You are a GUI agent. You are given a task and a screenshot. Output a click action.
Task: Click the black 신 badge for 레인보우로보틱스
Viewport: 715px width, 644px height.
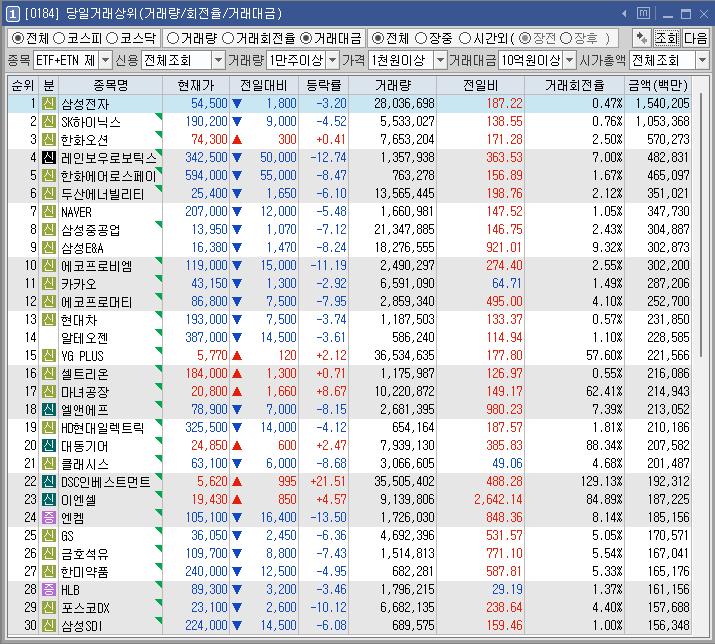(49, 157)
